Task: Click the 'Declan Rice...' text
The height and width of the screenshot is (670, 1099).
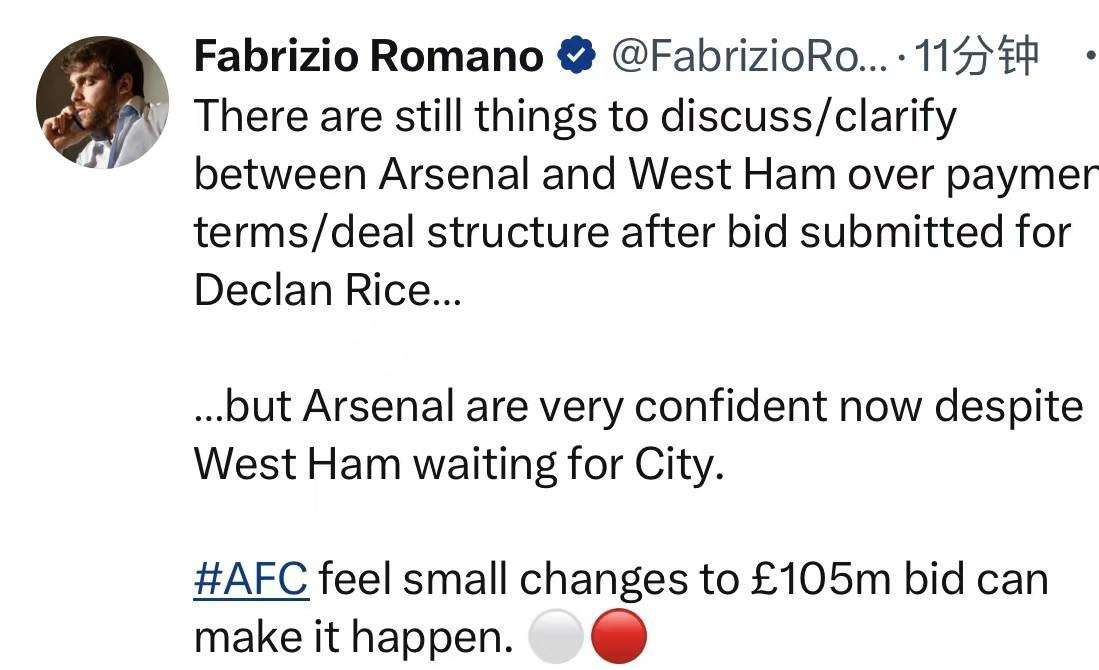Action: pos(327,290)
